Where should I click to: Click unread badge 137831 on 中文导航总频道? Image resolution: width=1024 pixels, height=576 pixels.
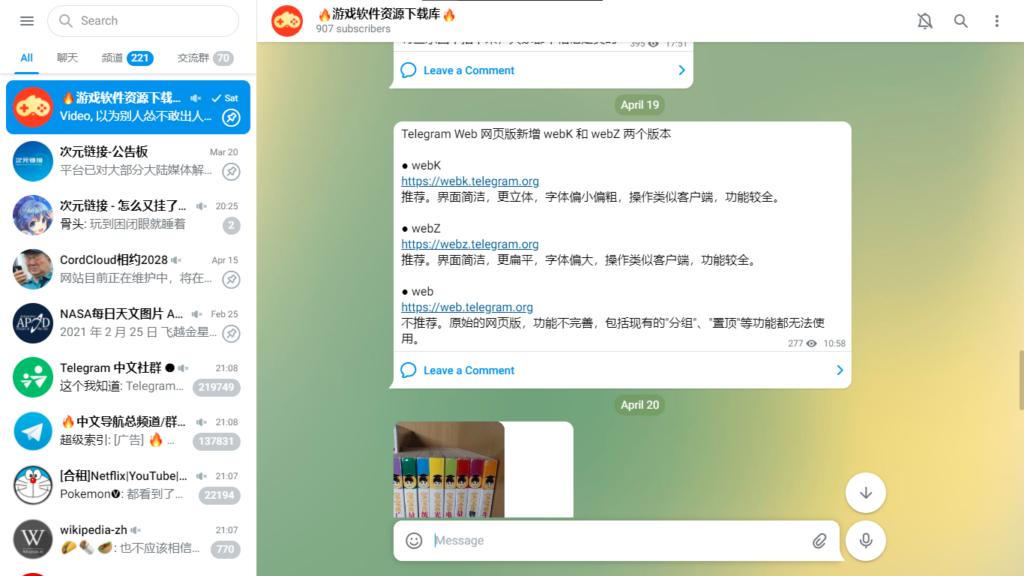pos(216,441)
